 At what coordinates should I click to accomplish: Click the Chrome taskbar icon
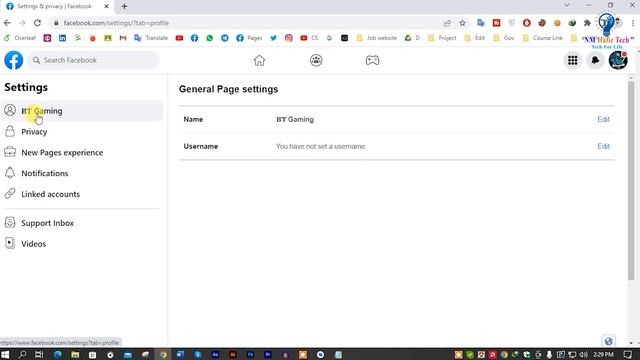163,354
